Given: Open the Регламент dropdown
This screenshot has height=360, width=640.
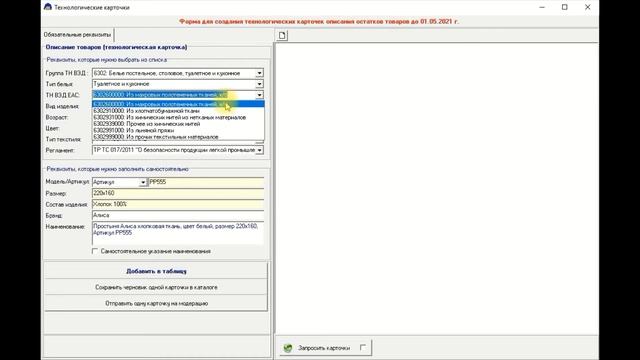Looking at the screenshot, I should click(x=259, y=150).
